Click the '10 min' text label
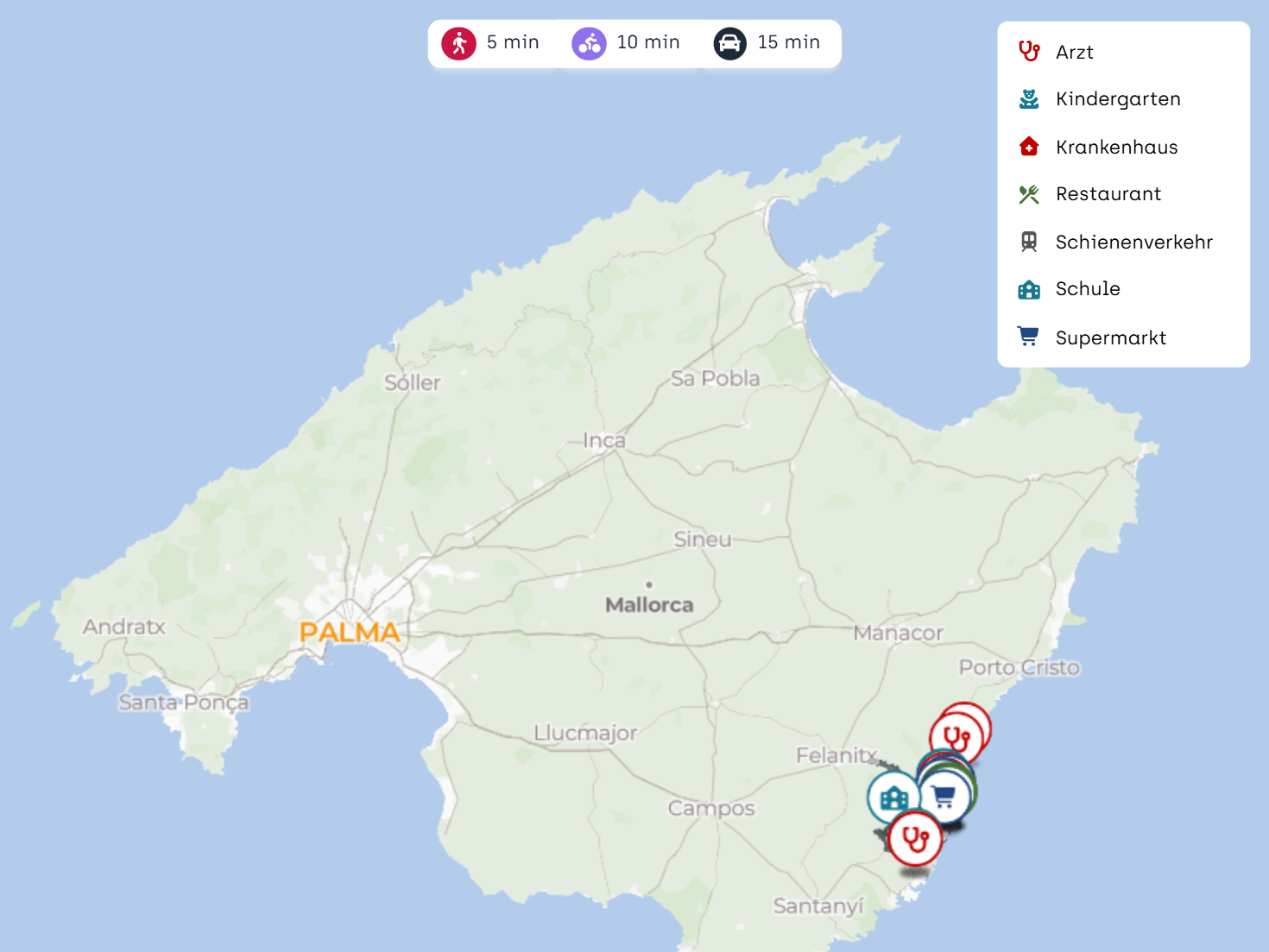The width and height of the screenshot is (1269, 952). click(648, 42)
